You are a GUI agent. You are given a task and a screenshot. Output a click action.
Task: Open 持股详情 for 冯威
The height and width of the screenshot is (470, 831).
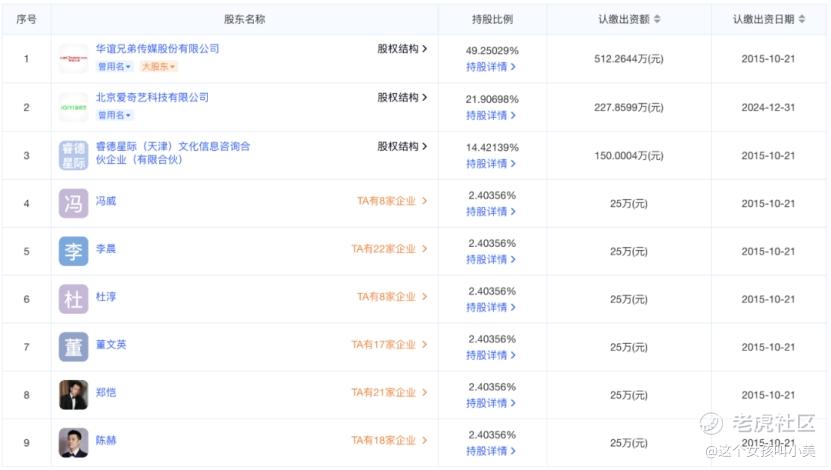point(491,212)
